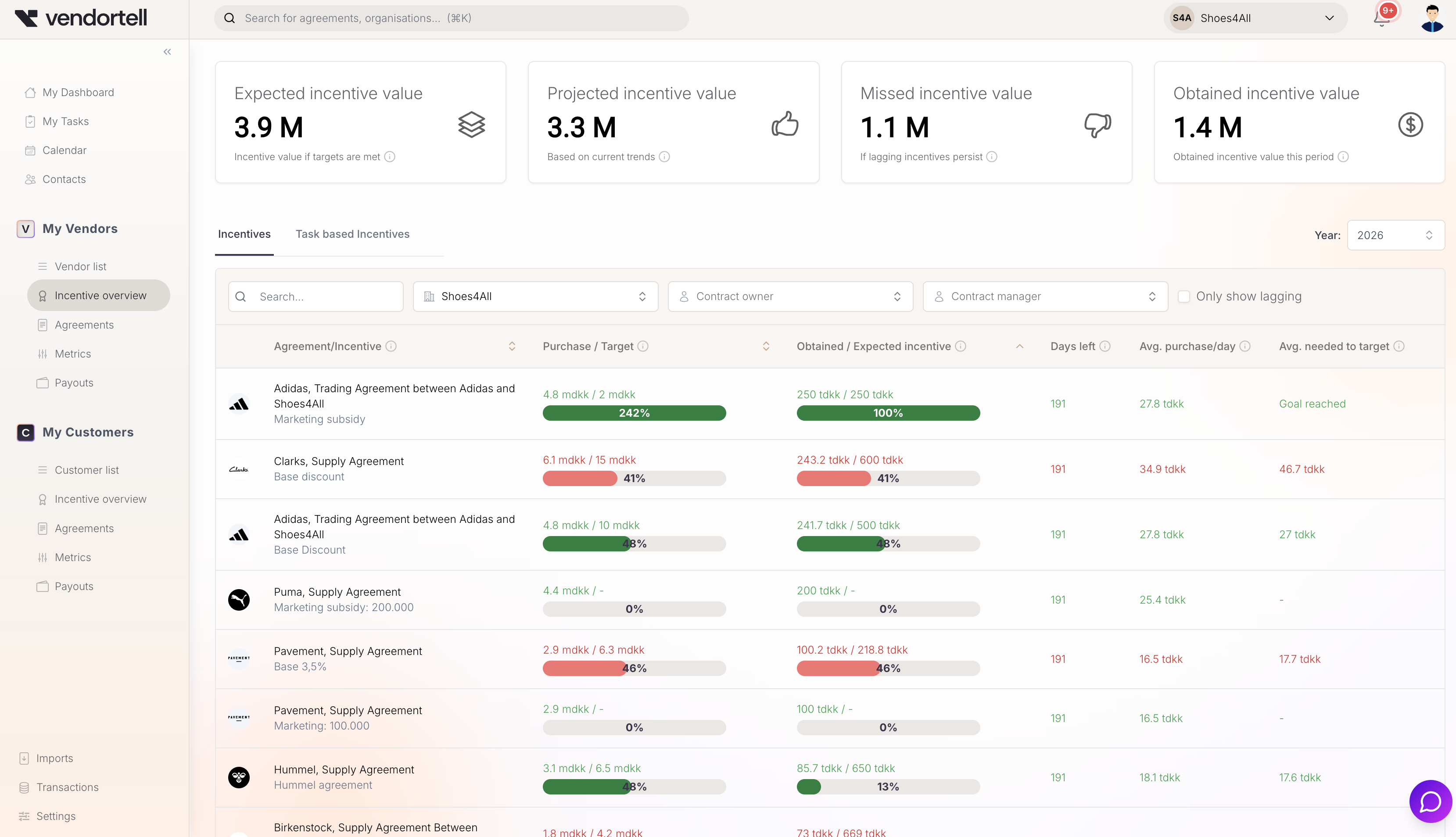The image size is (1456, 837).
Task: Click Hummel 13% obtained incentive progress bar
Action: tap(888, 787)
